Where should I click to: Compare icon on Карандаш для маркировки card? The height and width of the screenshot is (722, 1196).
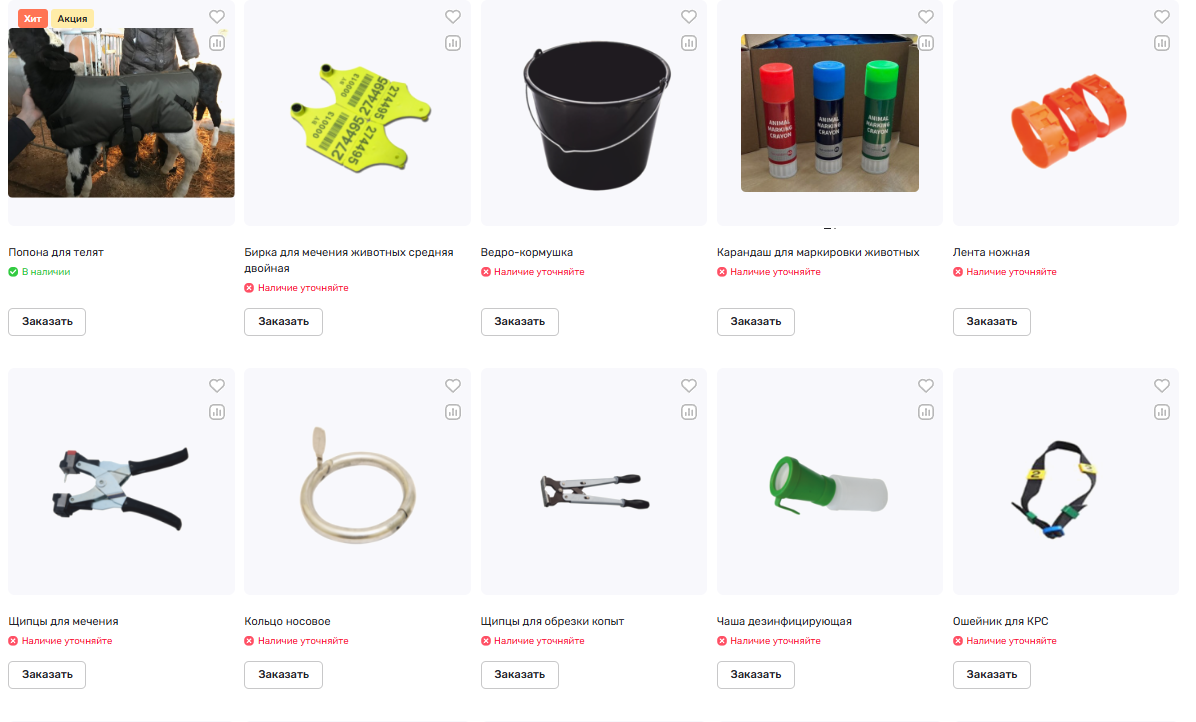[926, 43]
